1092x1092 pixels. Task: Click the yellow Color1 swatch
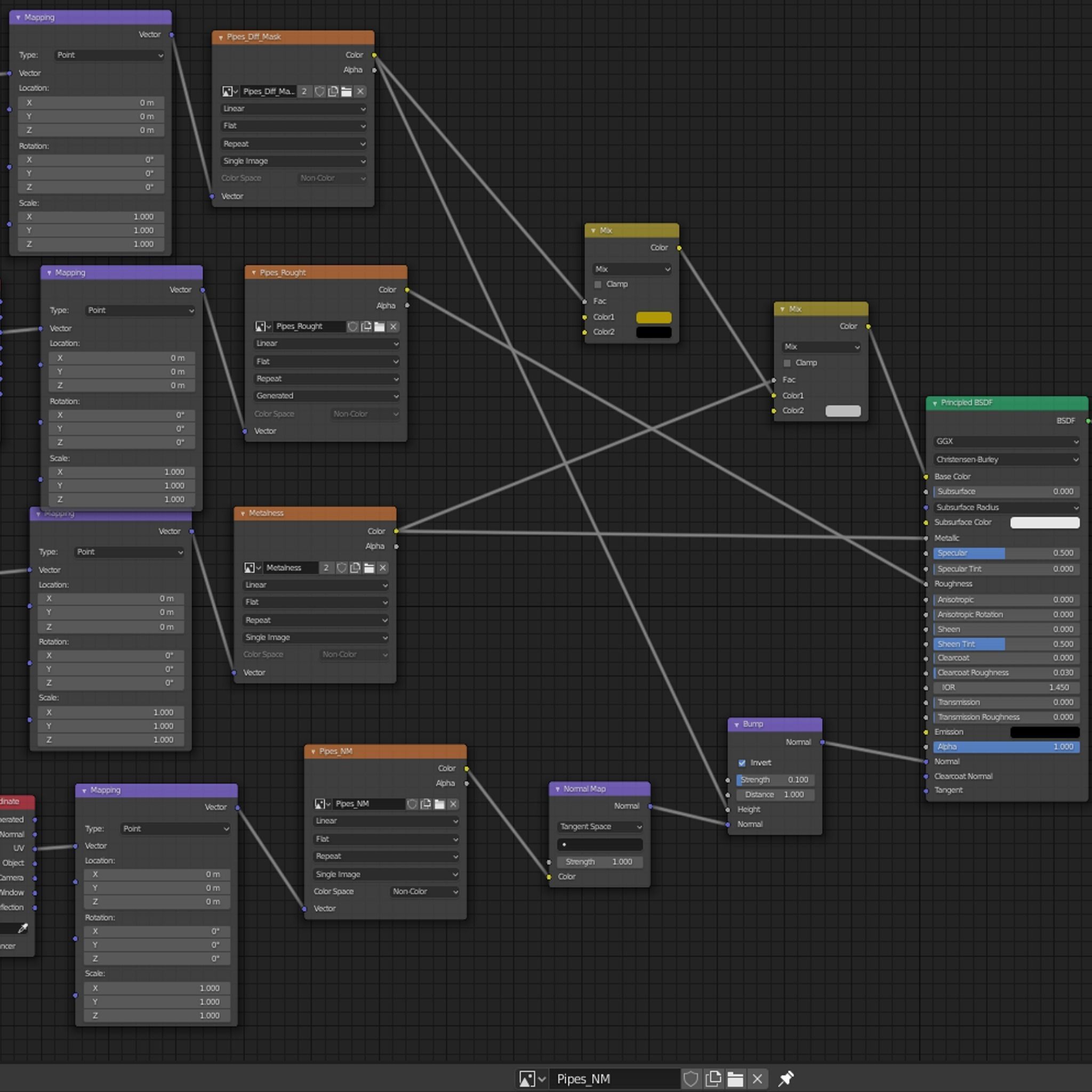653,317
